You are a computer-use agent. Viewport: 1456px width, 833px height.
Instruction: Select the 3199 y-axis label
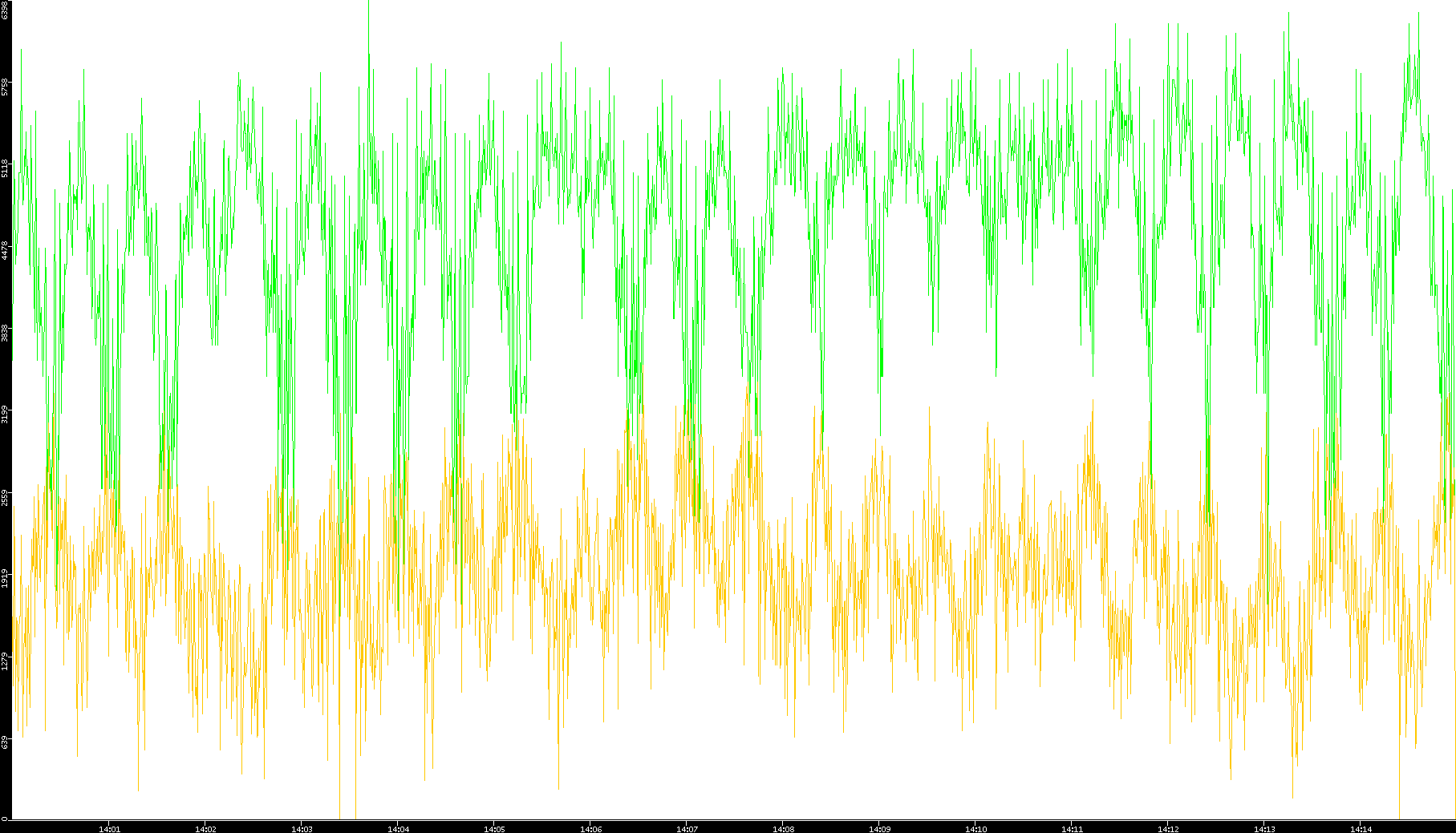pos(5,414)
